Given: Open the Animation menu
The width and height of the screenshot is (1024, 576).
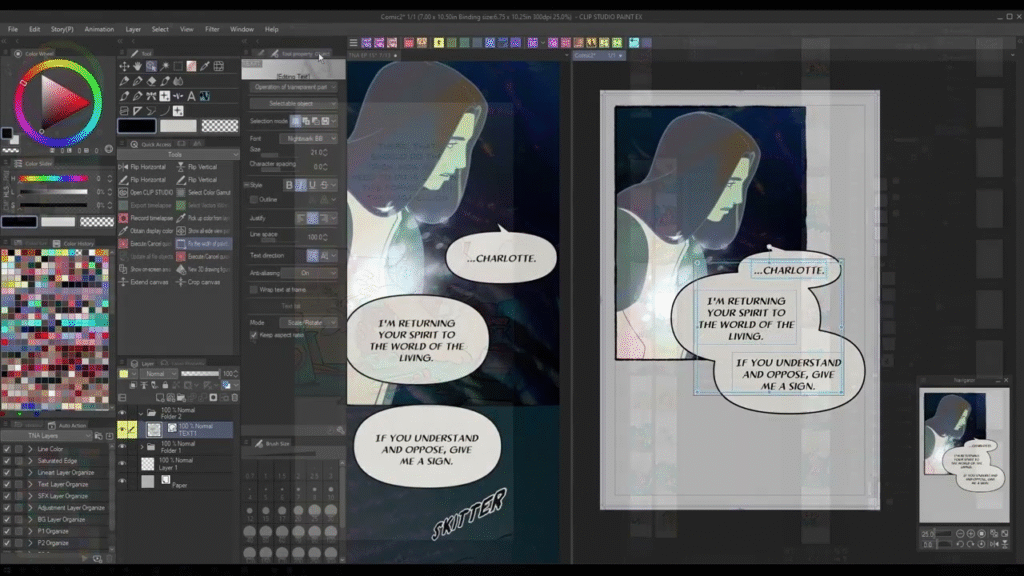Looking at the screenshot, I should [99, 29].
